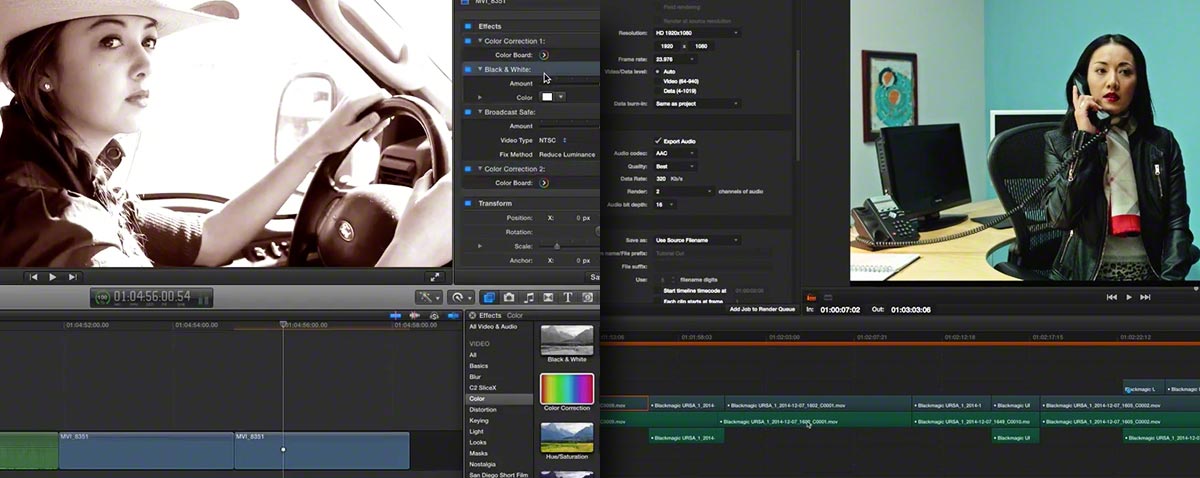Disable the Broadcast Safe effect checkbox

click(467, 112)
